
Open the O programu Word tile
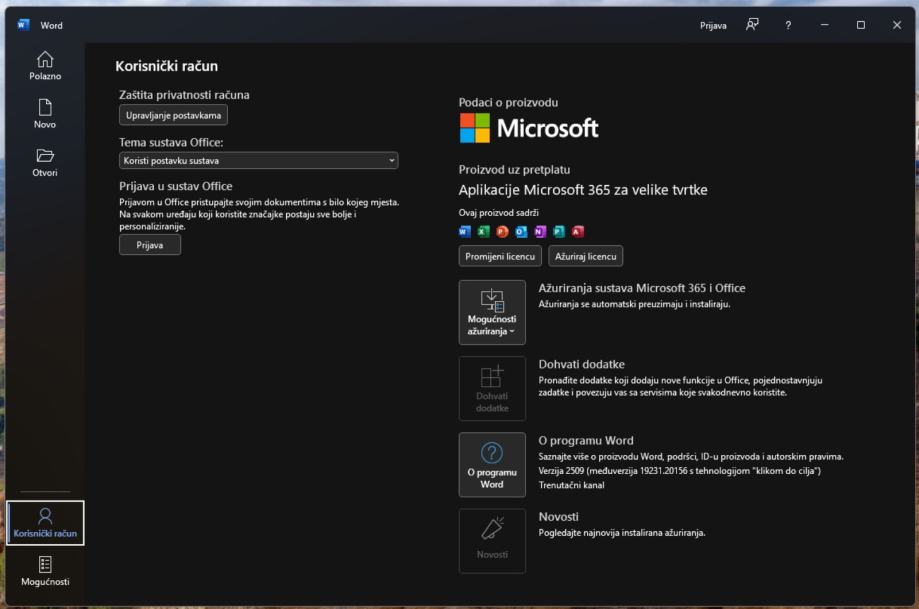[x=492, y=464]
